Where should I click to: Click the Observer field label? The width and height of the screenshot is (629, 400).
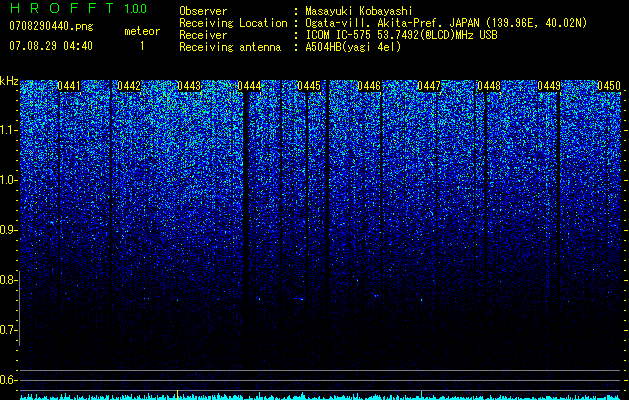[203, 11]
